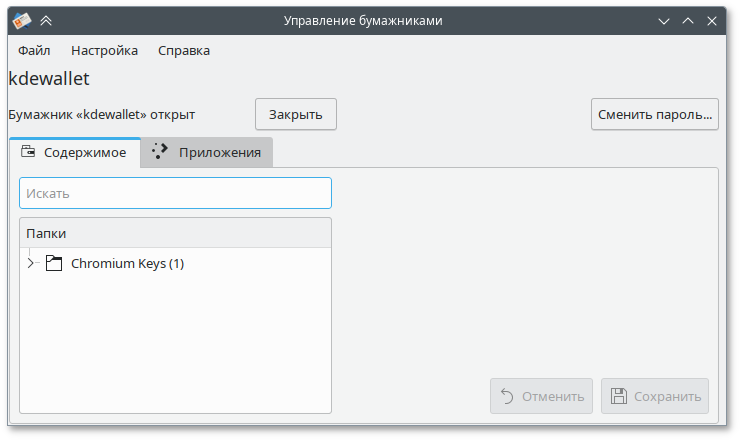Select the Chromium Keys (1) tree item
Viewport: 740px width, 440px height.
point(127,263)
